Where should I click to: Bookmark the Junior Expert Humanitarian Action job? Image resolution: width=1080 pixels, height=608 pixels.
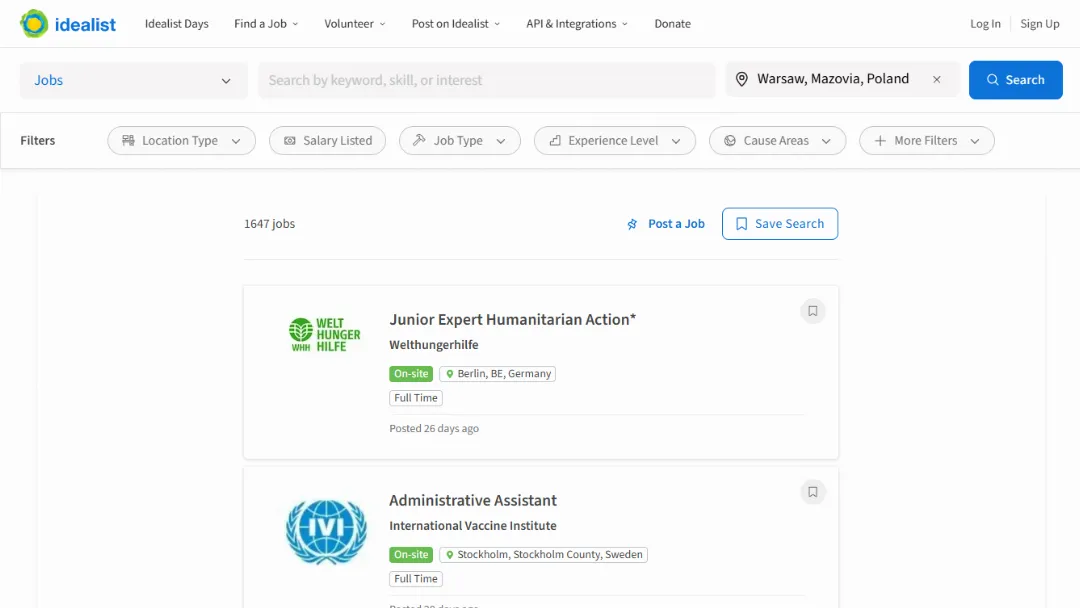[x=812, y=310]
